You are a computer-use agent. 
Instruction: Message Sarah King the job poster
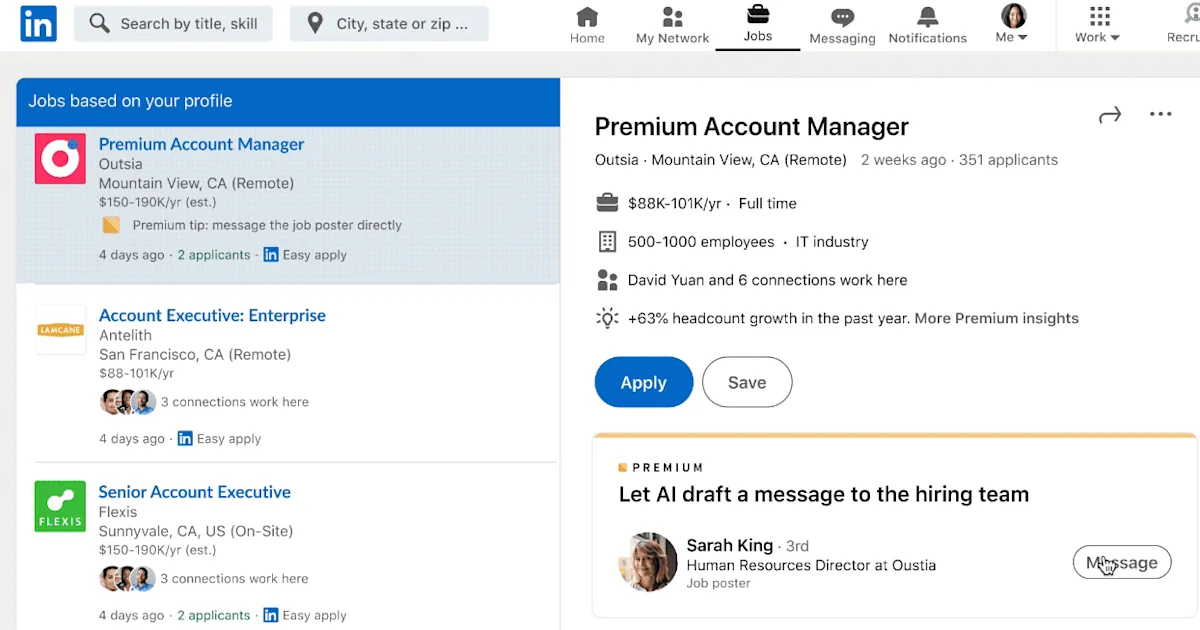point(1122,562)
